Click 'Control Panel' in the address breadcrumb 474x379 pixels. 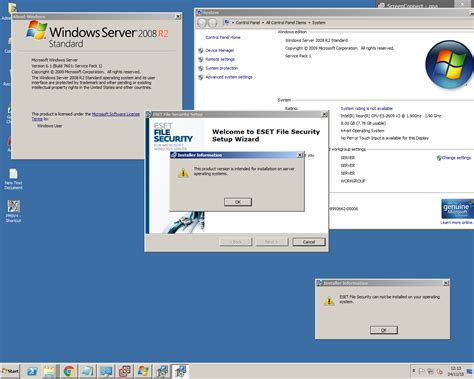click(x=247, y=23)
